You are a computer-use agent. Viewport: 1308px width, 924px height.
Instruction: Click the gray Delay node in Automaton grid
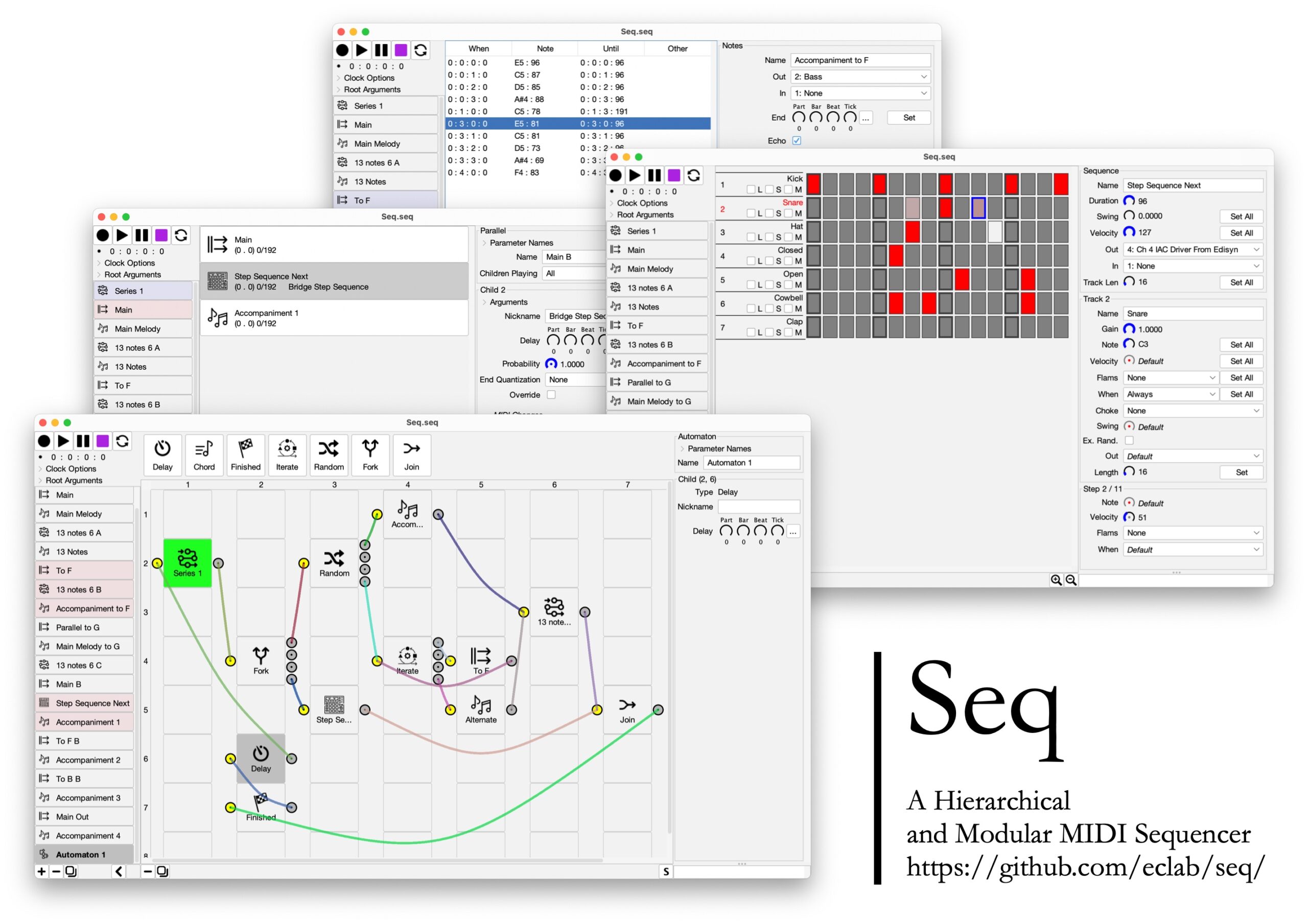tap(261, 758)
